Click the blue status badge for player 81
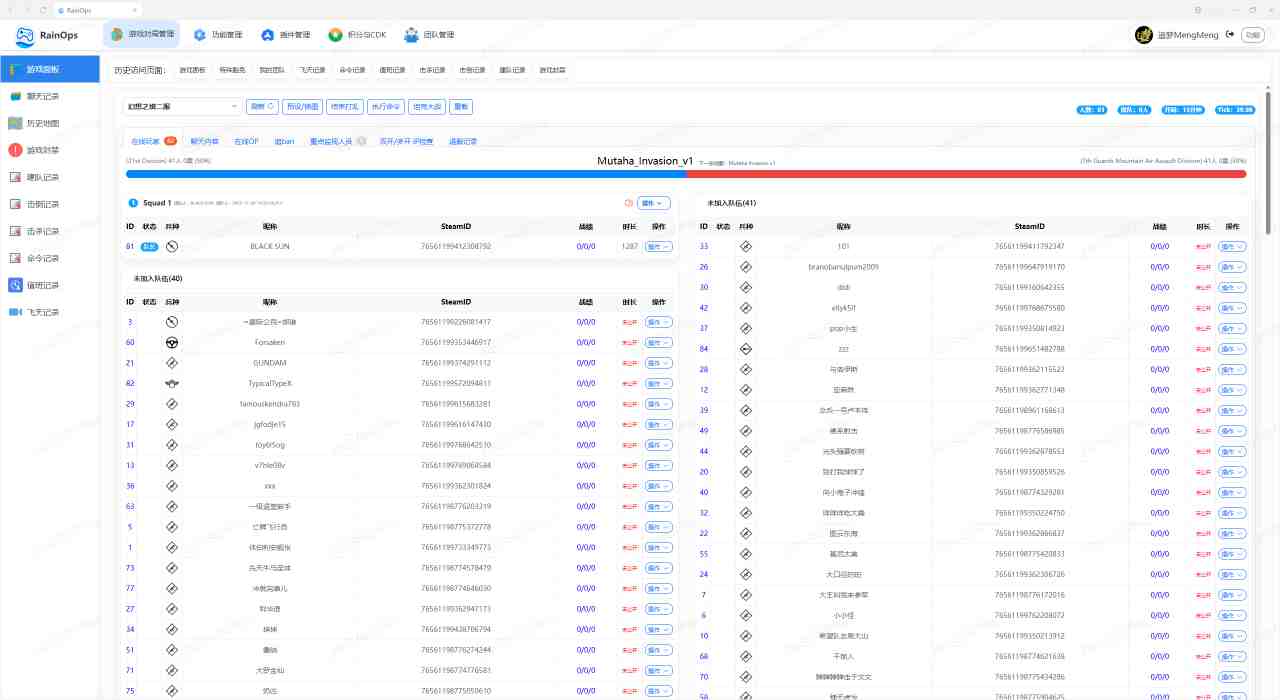 click(149, 246)
